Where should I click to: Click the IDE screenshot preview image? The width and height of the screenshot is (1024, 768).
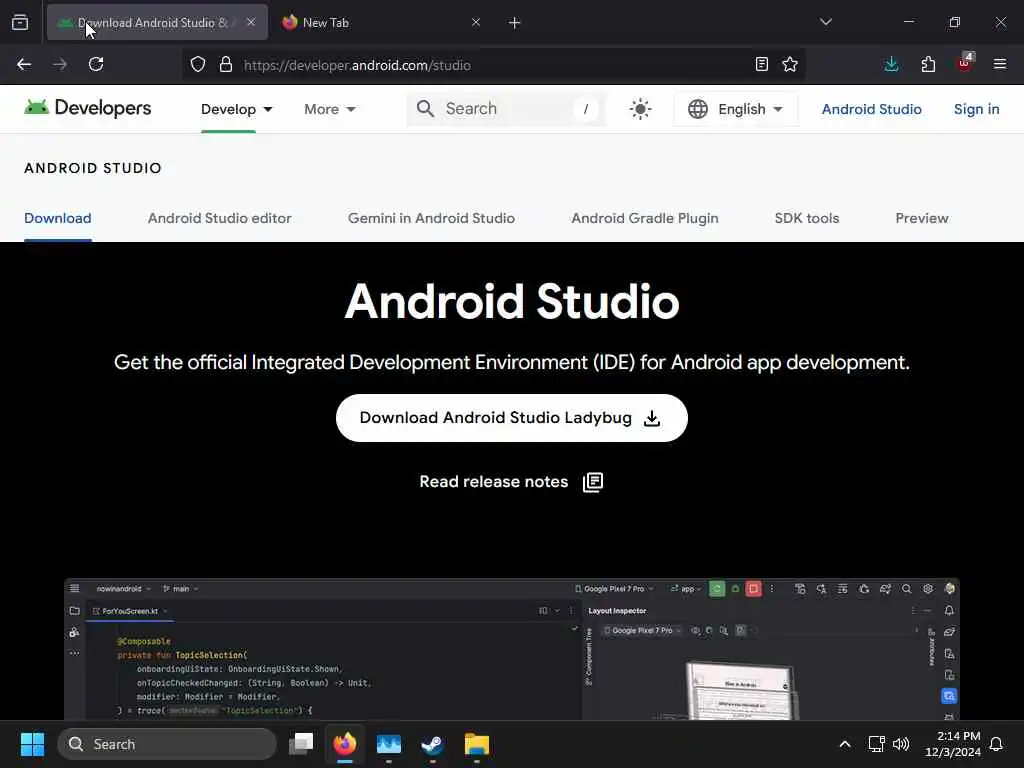(x=511, y=649)
